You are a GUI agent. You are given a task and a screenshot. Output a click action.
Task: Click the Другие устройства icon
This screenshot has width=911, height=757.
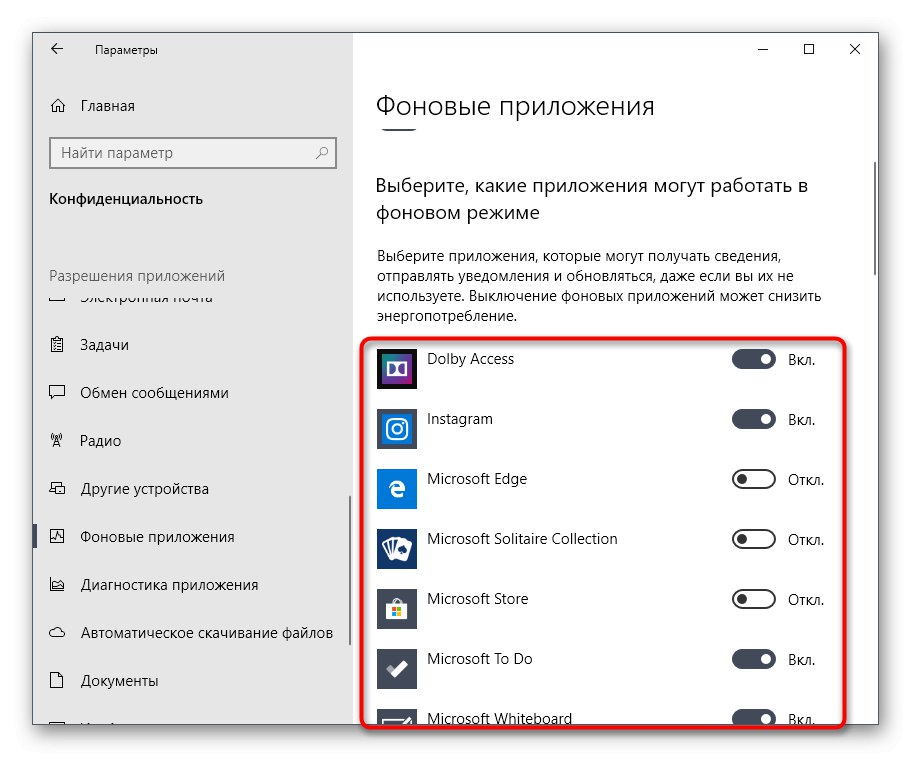click(57, 488)
